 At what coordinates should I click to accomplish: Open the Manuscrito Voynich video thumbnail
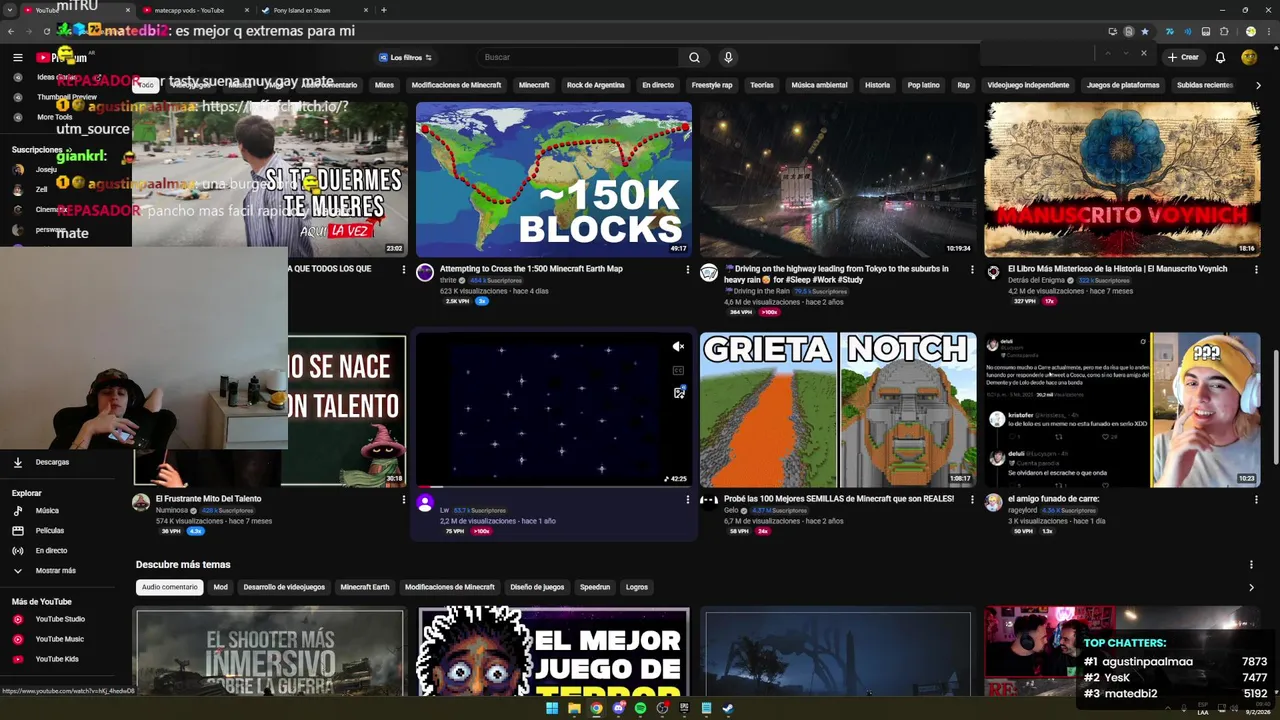(x=1122, y=179)
